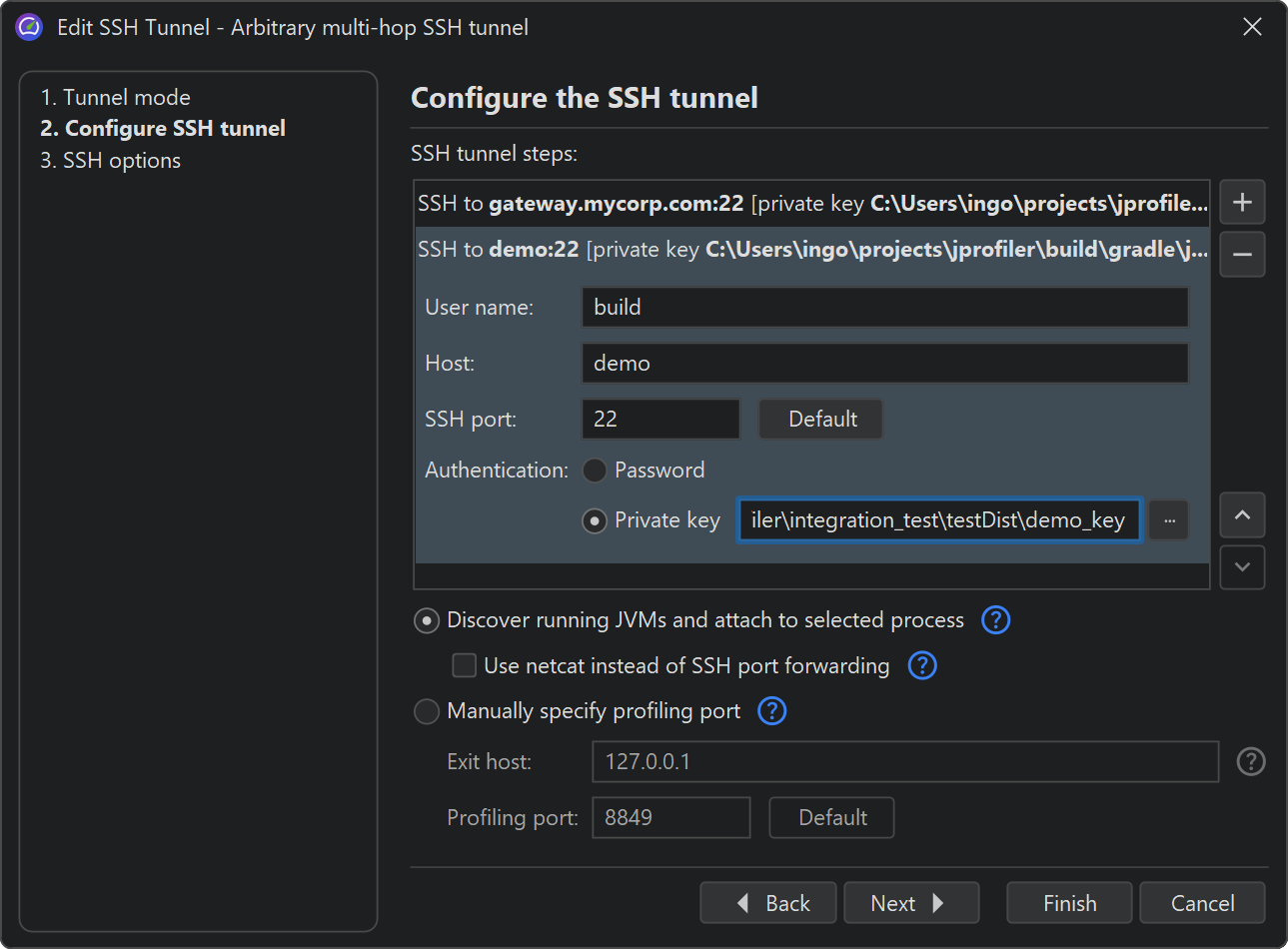Image resolution: width=1288 pixels, height=949 pixels.
Task: Click into the User name field
Action: [x=884, y=308]
